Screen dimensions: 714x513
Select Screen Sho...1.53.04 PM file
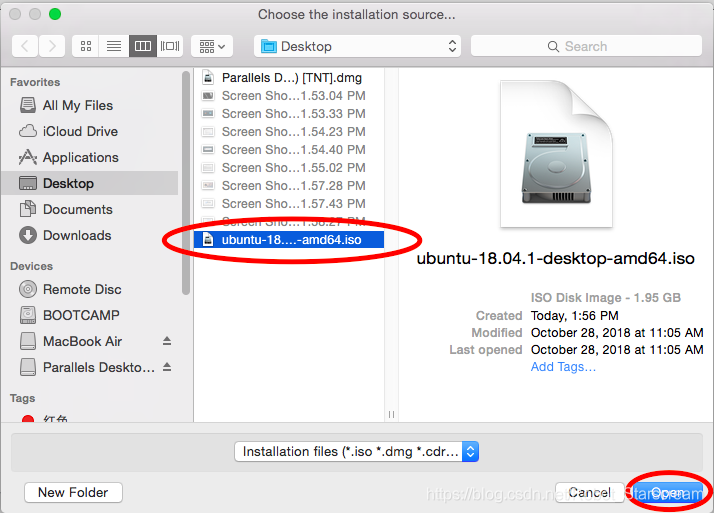click(x=289, y=96)
